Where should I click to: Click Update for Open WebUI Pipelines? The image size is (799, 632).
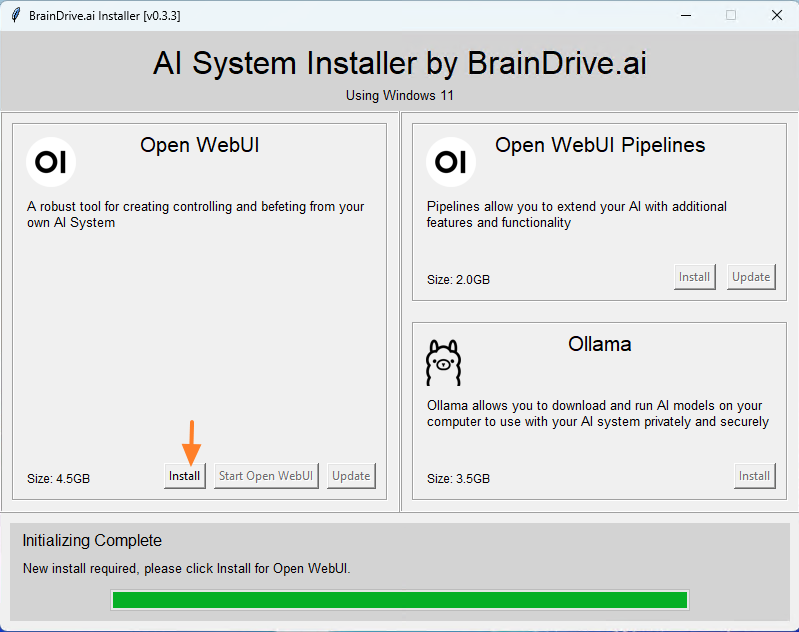pyautogui.click(x=751, y=277)
